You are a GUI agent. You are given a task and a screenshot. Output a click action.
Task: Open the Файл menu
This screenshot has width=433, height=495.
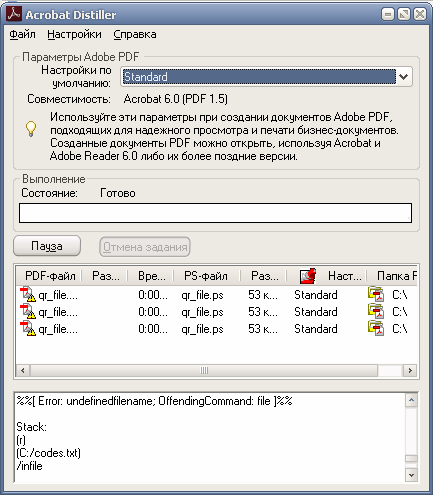[22, 34]
